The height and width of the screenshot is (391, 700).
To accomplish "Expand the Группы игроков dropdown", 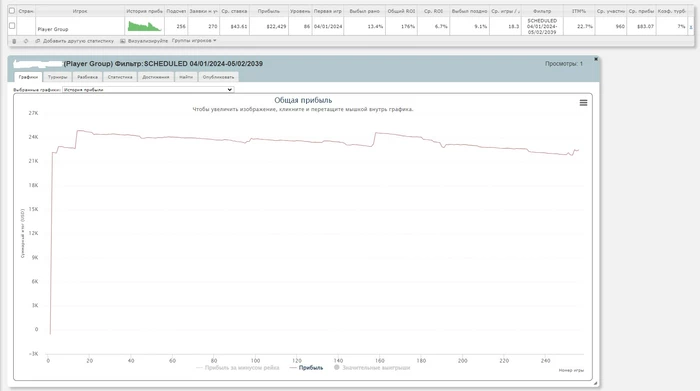I will point(194,41).
